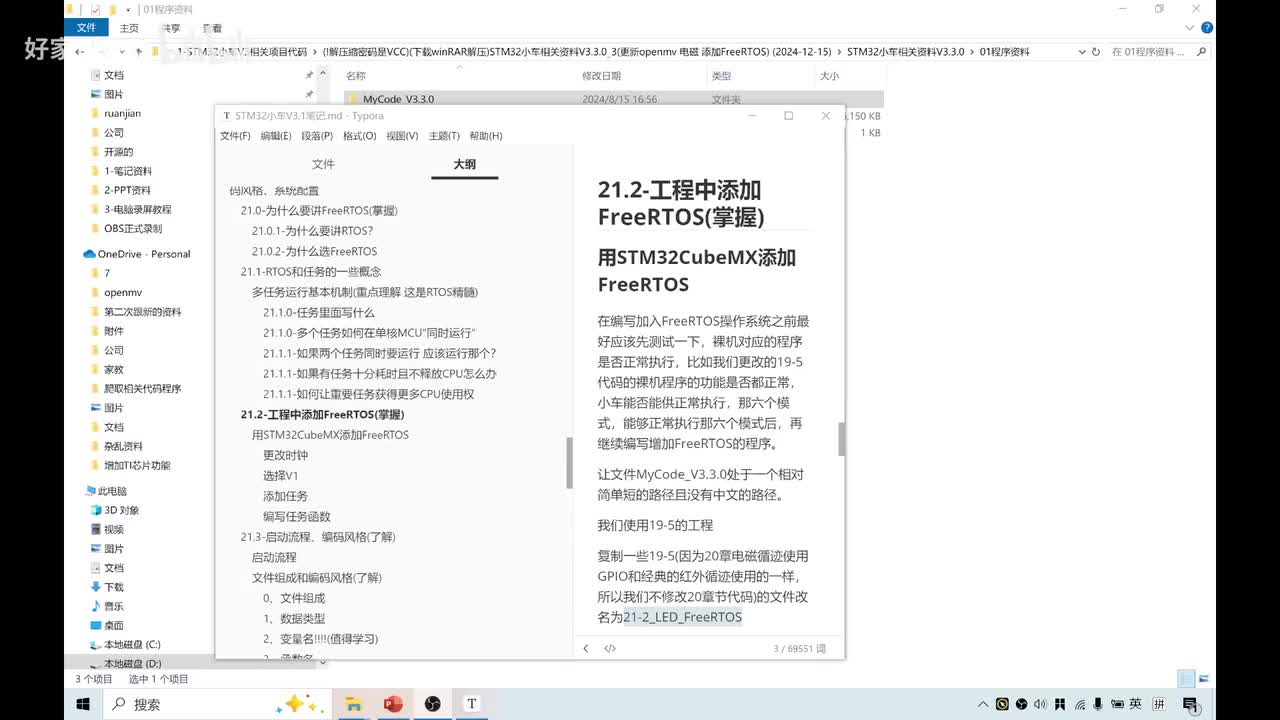This screenshot has width=1280, height=720.
Task: Jump to outline item 21.0-为什么要讲FreeRTOS(掌握)
Action: coord(319,211)
